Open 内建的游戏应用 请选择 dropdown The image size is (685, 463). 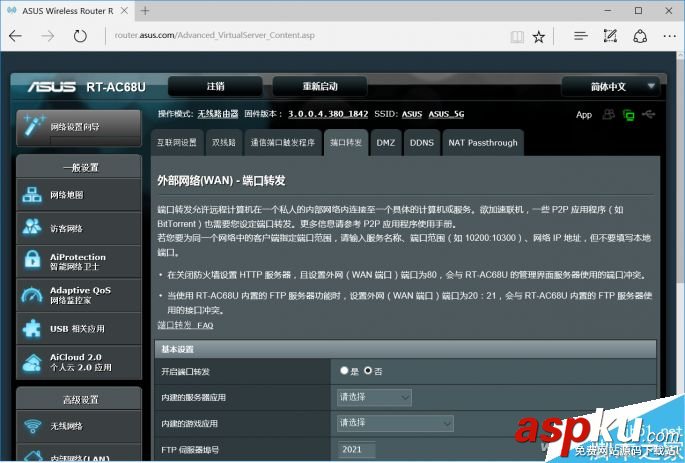(395, 423)
